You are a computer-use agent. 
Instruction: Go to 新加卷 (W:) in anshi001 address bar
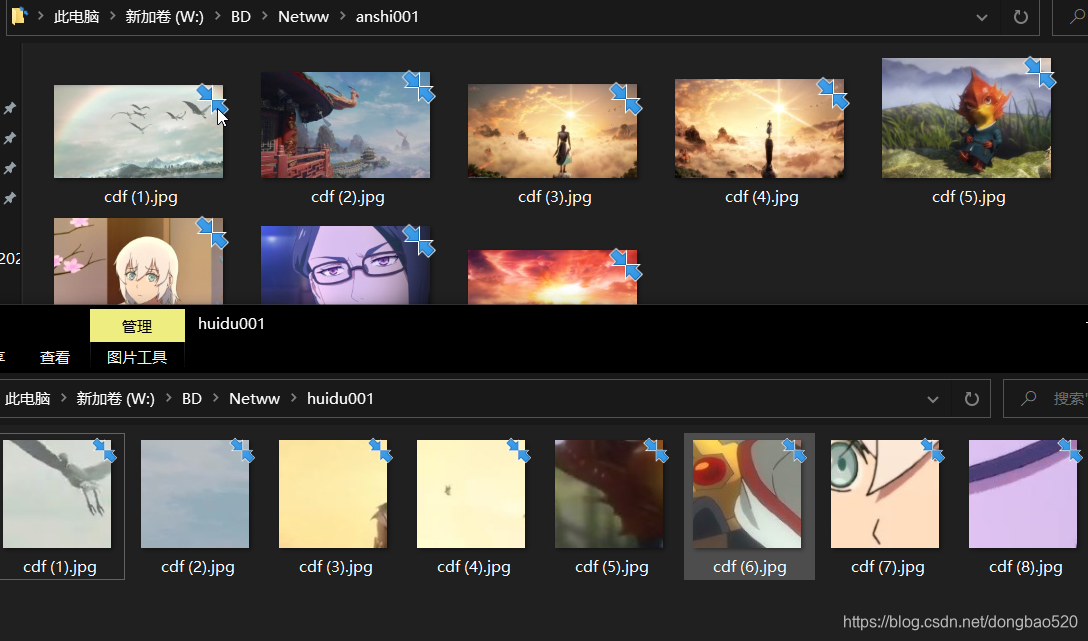point(164,17)
